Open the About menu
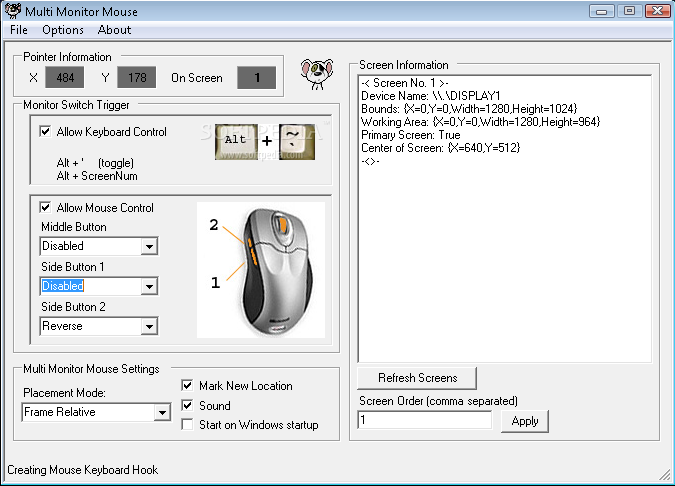This screenshot has height=486, width=675. [x=114, y=30]
